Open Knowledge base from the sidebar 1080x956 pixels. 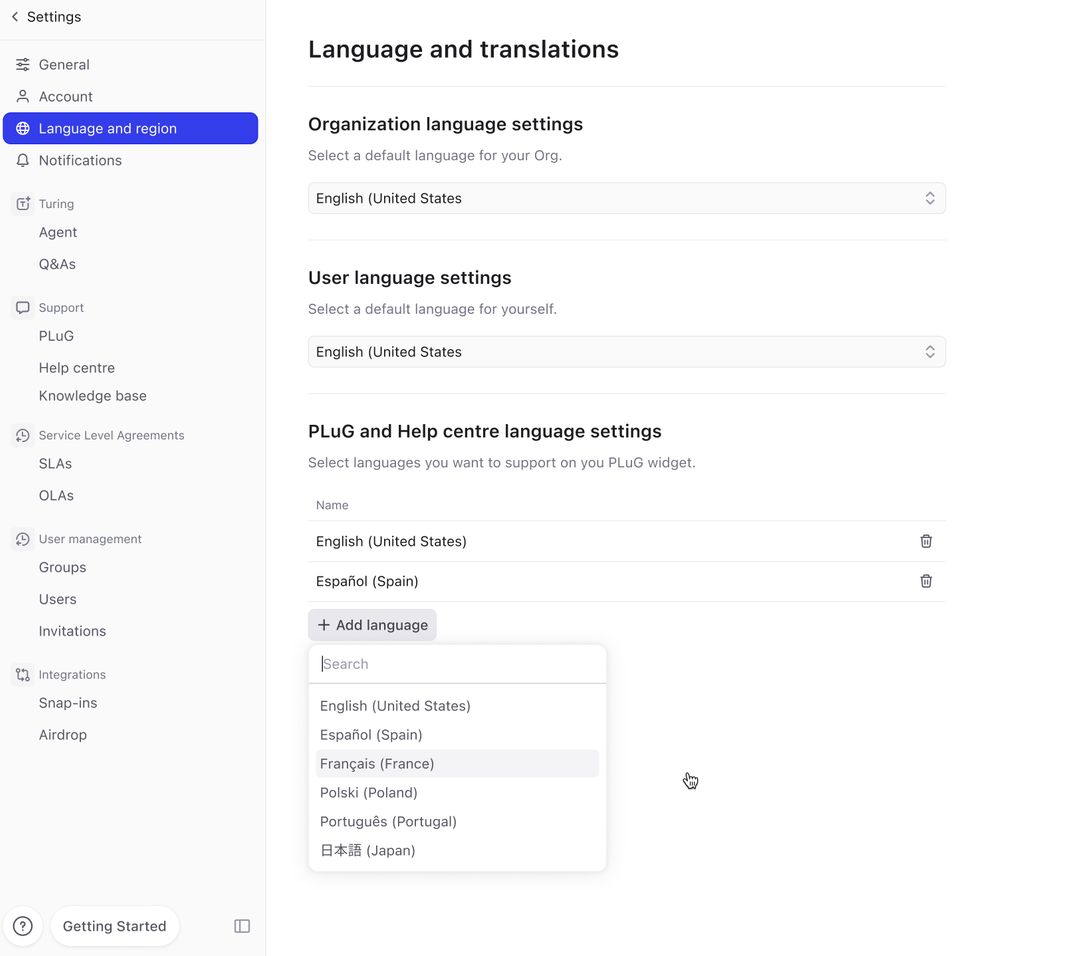pyautogui.click(x=92, y=395)
